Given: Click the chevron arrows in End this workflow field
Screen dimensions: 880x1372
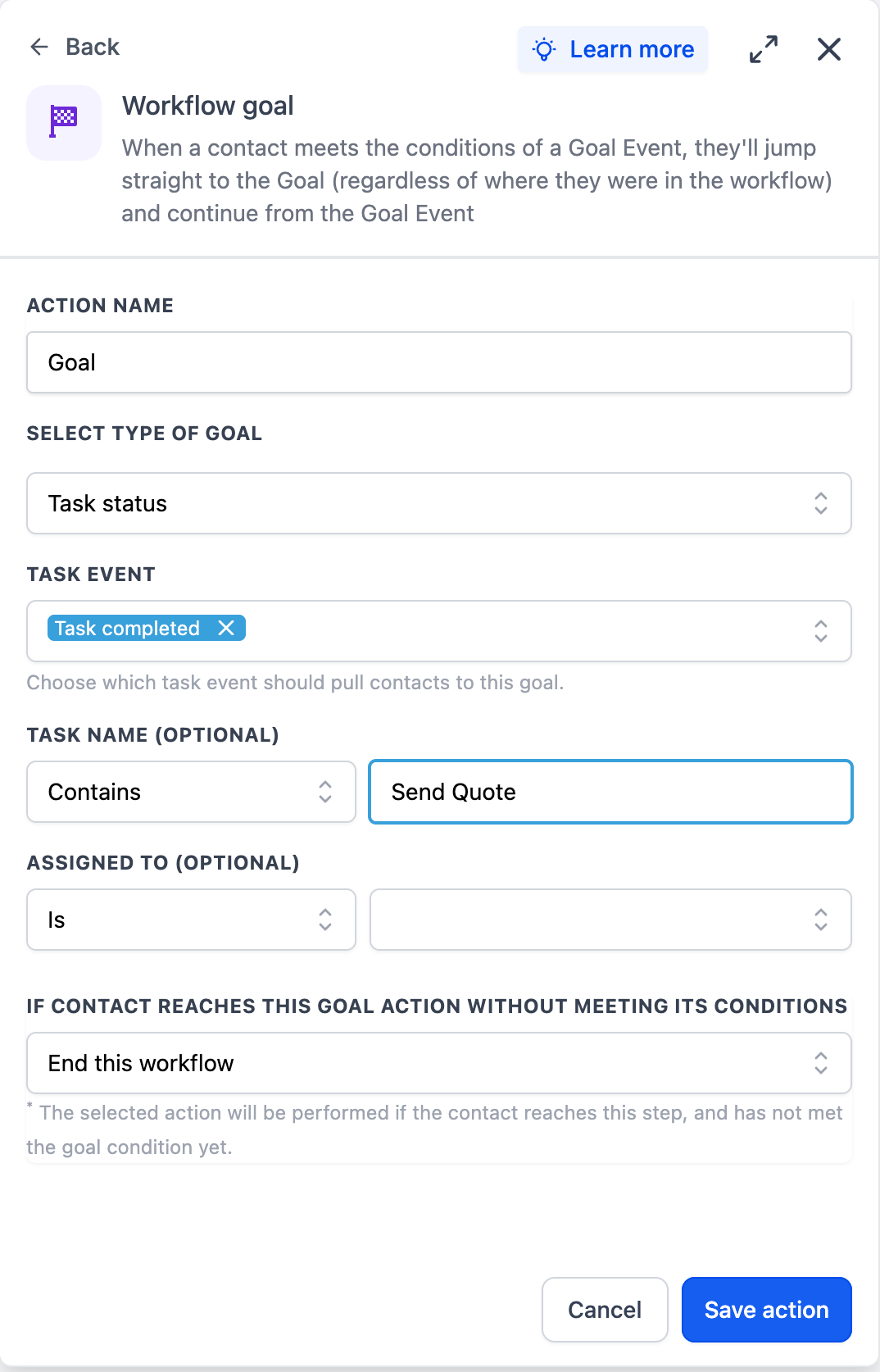Looking at the screenshot, I should coord(821,1063).
